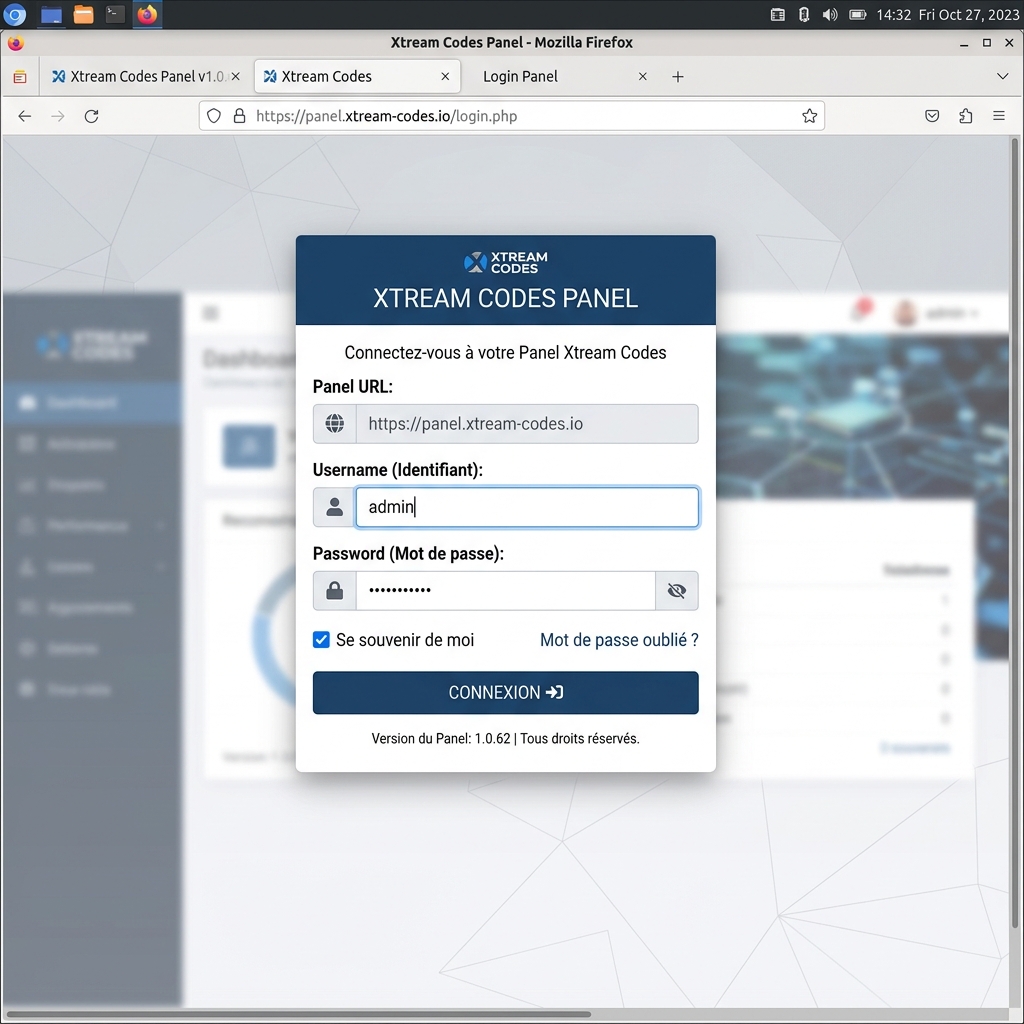Image resolution: width=1024 pixels, height=1024 pixels.
Task: Toggle password visibility eye icon
Action: [x=677, y=591]
